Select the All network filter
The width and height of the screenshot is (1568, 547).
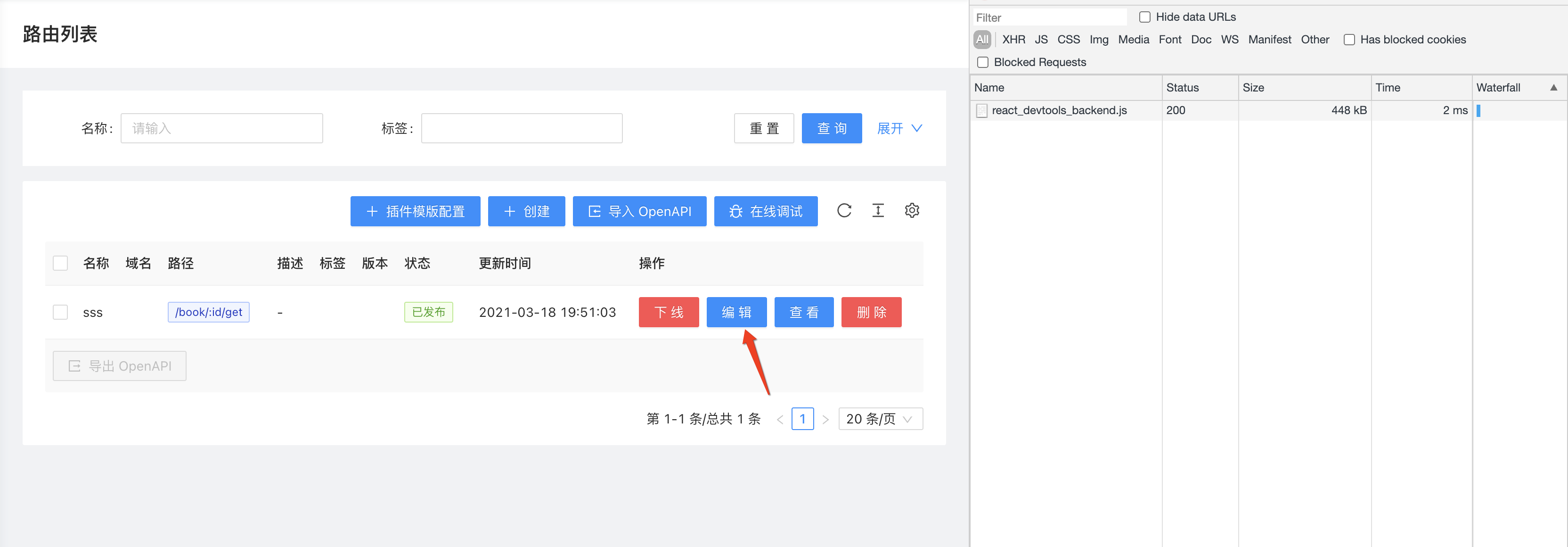[x=982, y=40]
